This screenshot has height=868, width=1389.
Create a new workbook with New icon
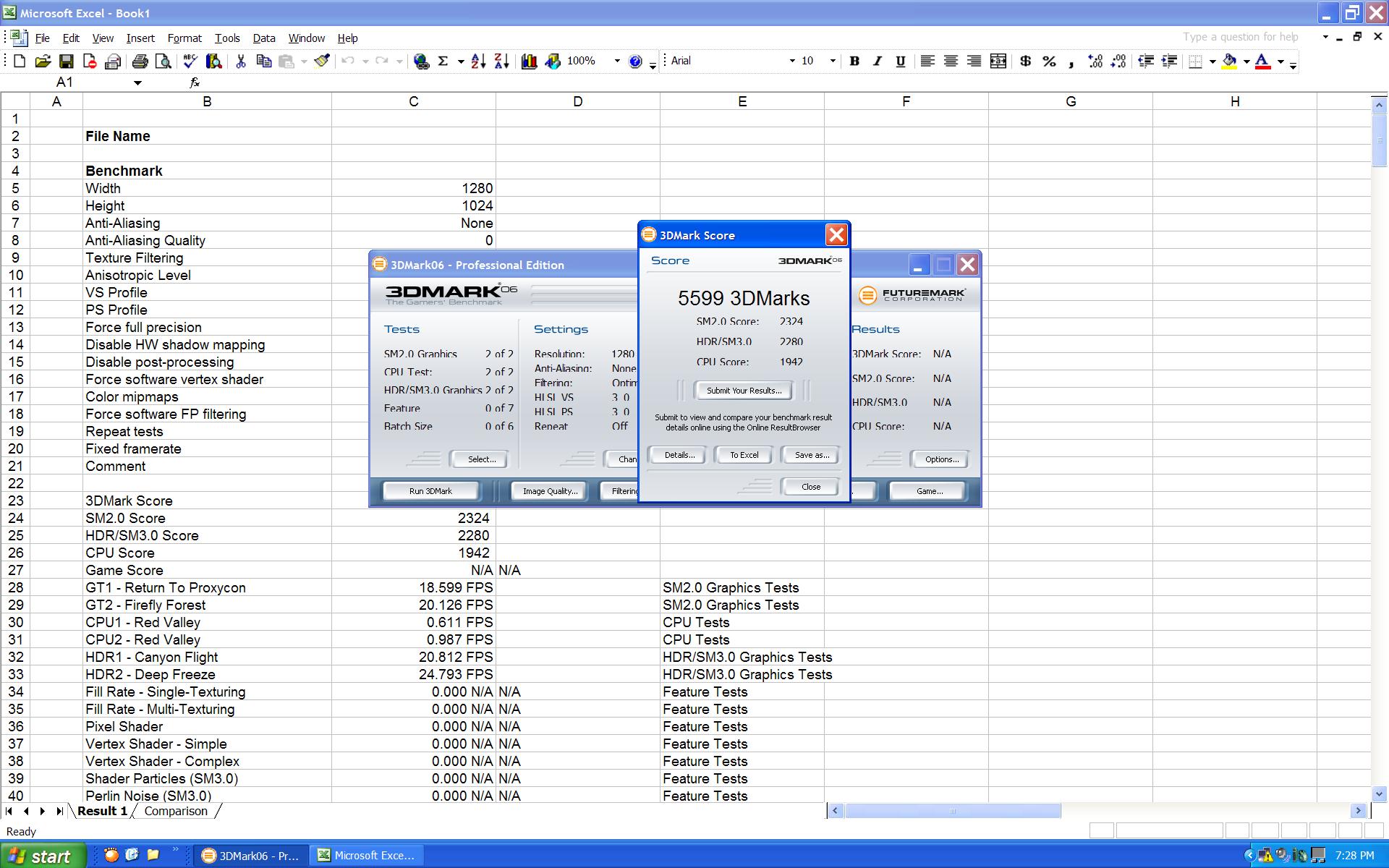pyautogui.click(x=20, y=61)
